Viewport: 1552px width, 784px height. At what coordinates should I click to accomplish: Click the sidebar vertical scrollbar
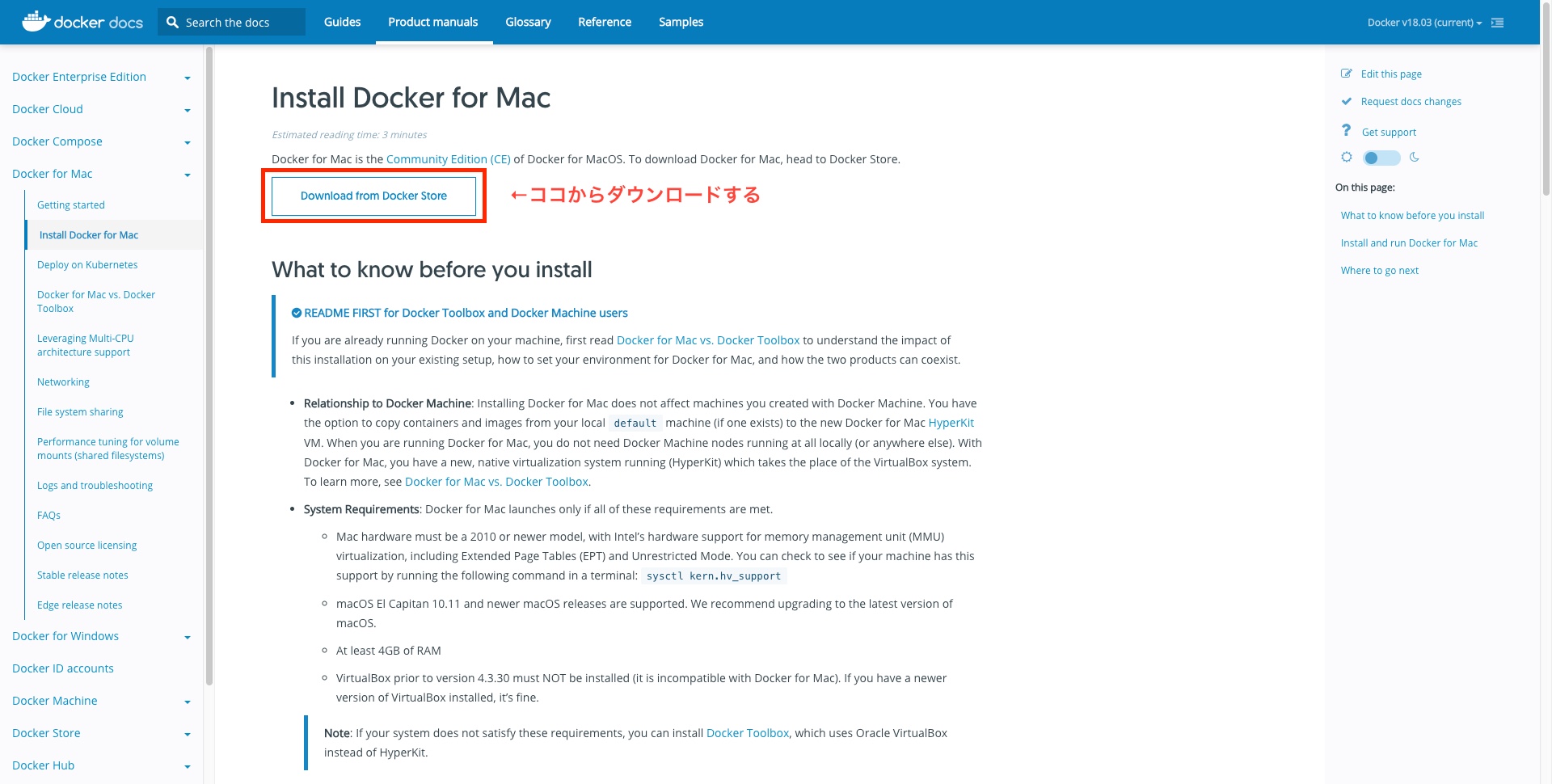coord(209,365)
